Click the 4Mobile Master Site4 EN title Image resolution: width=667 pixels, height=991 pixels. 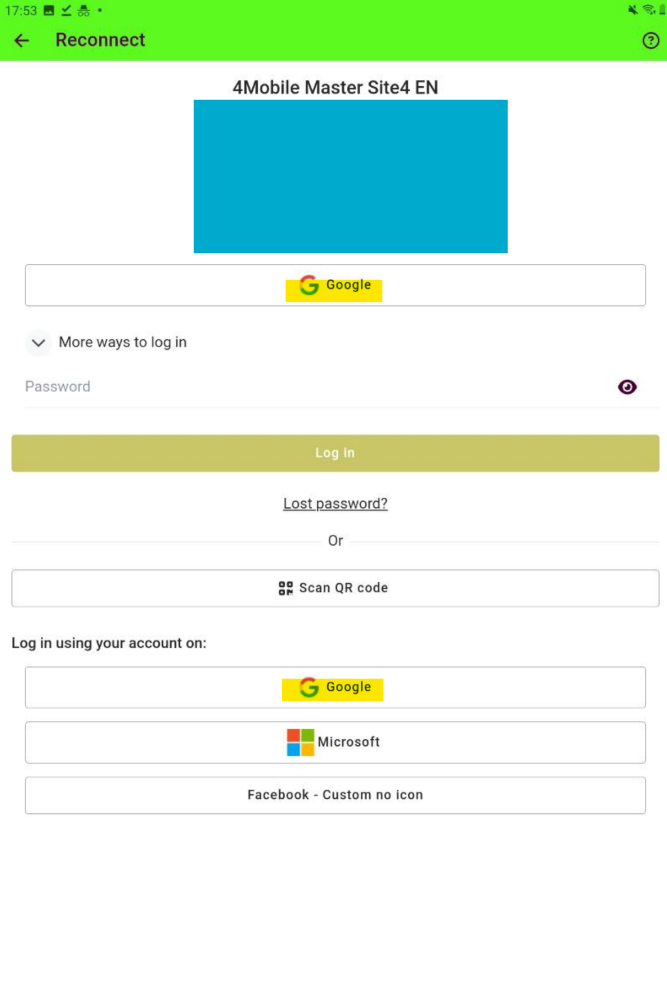tap(335, 87)
